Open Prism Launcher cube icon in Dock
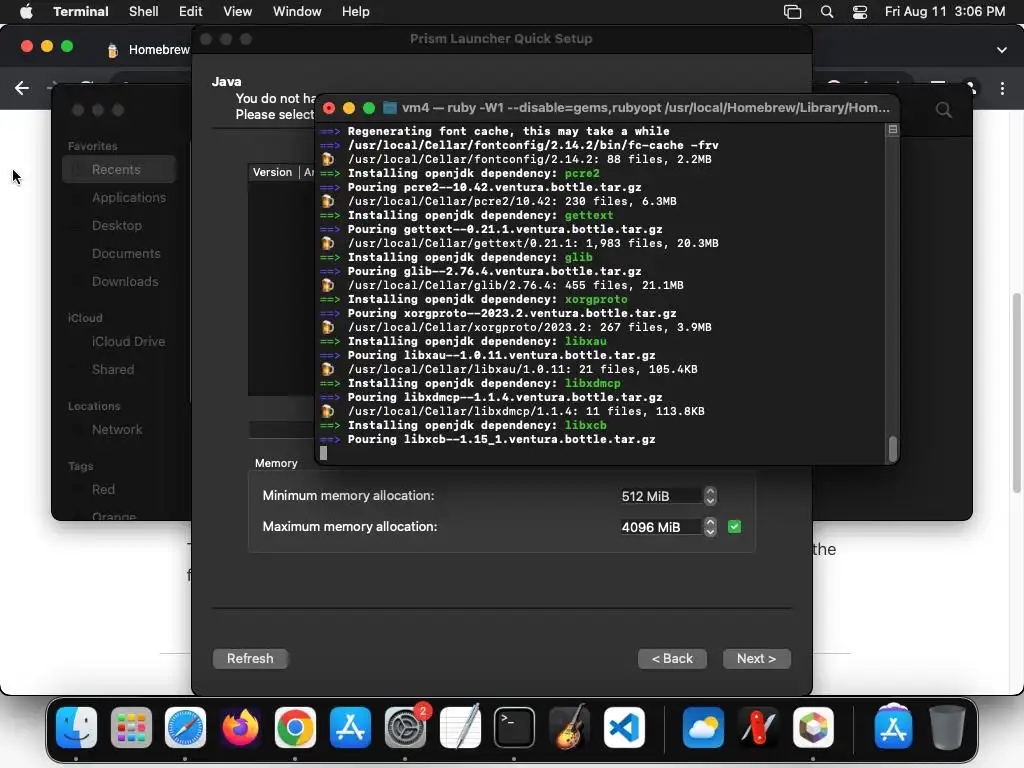This screenshot has width=1024, height=768. point(813,728)
